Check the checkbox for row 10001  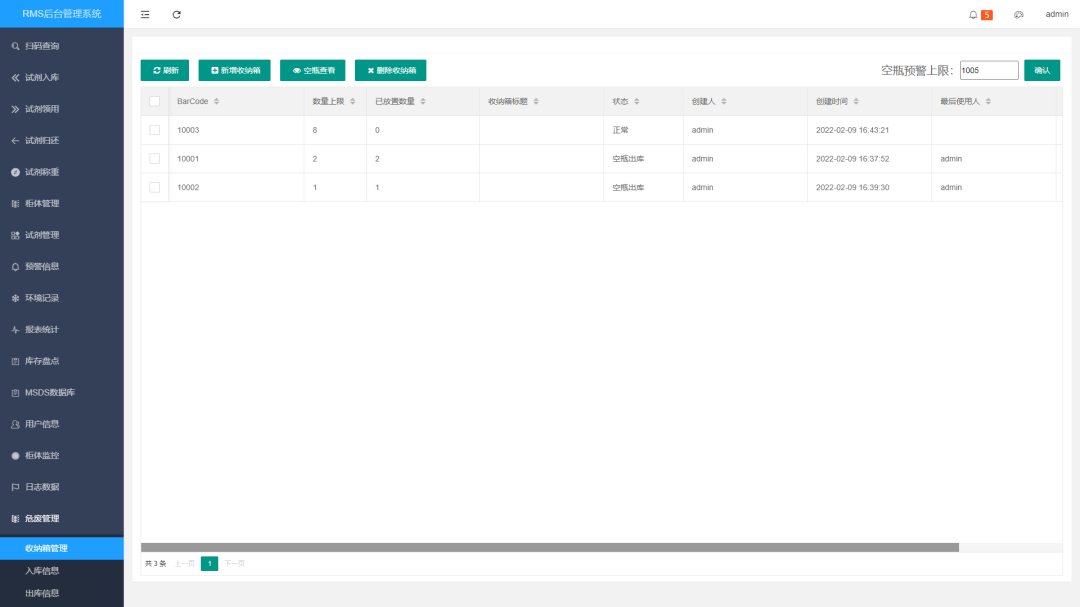pos(154,158)
